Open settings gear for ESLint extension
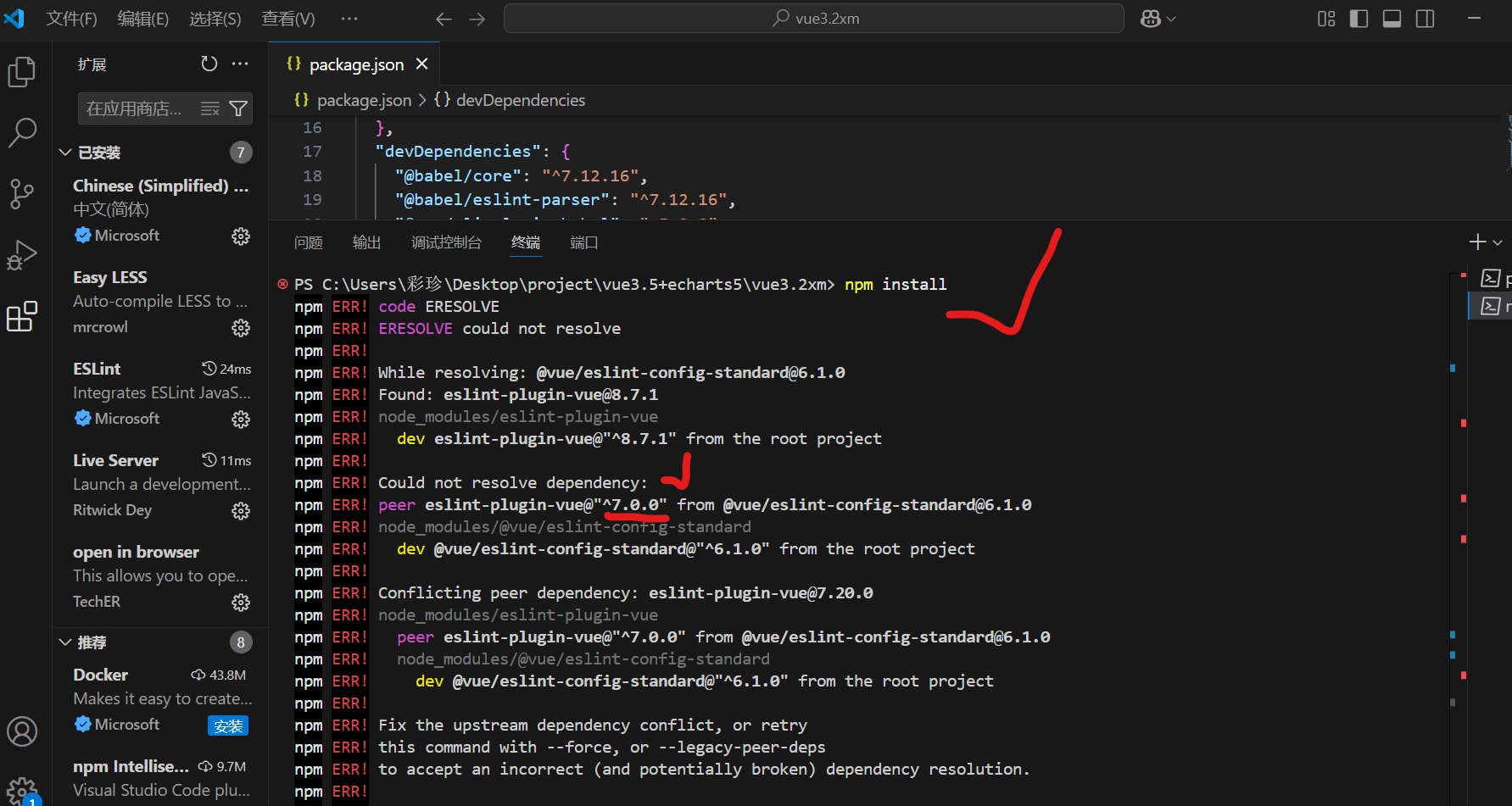Viewport: 1512px width, 806px height. coord(241,419)
